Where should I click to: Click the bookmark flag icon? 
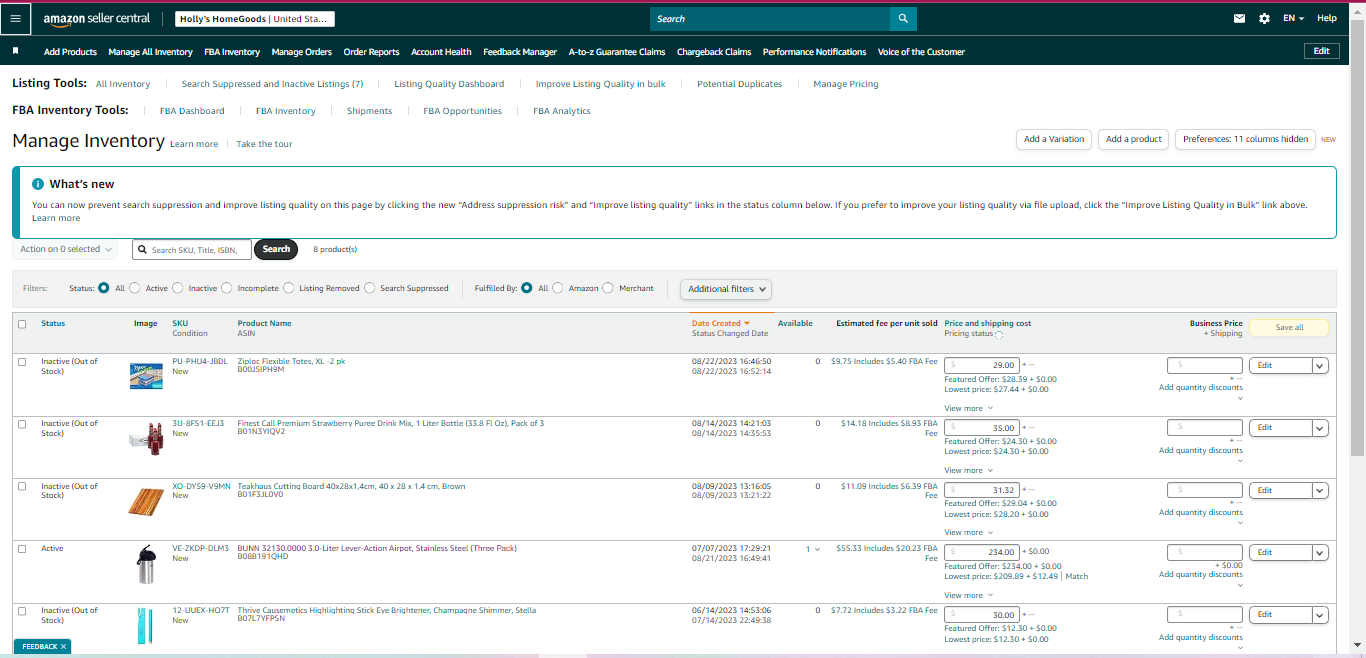pyautogui.click(x=16, y=51)
